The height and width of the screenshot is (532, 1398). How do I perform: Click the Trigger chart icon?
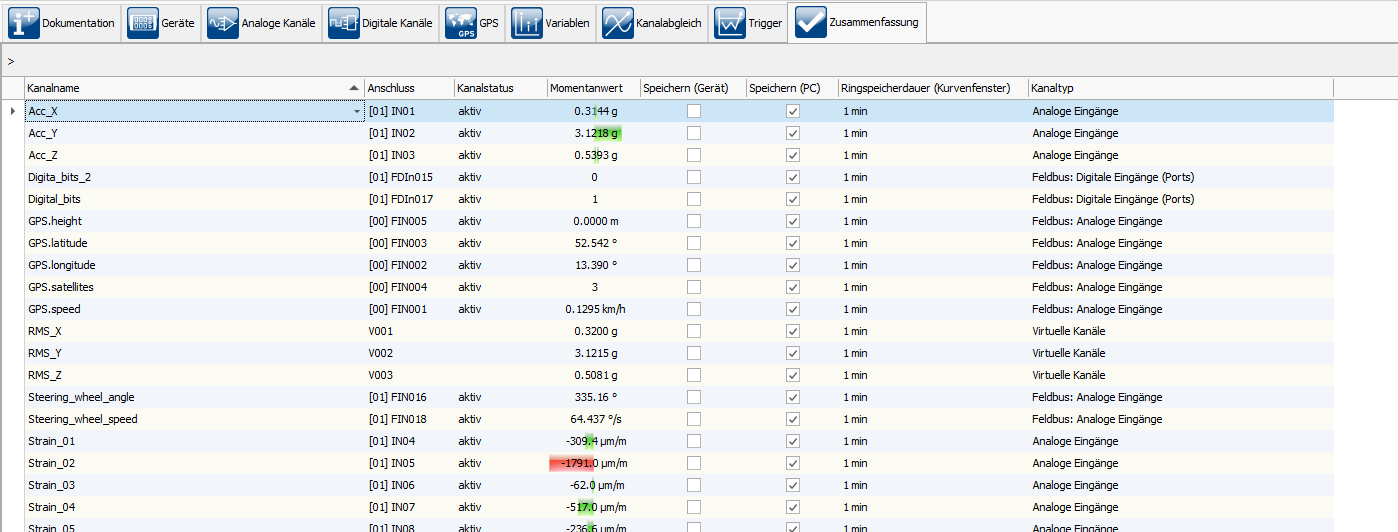730,23
